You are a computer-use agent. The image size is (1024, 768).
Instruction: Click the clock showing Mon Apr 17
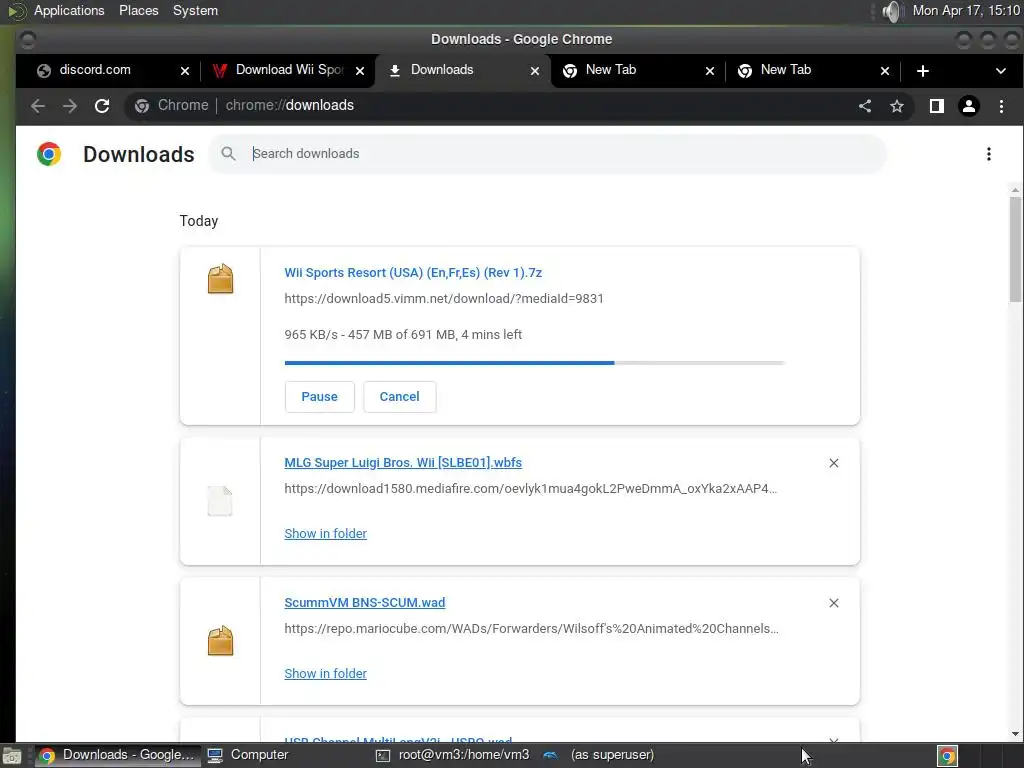tap(966, 10)
